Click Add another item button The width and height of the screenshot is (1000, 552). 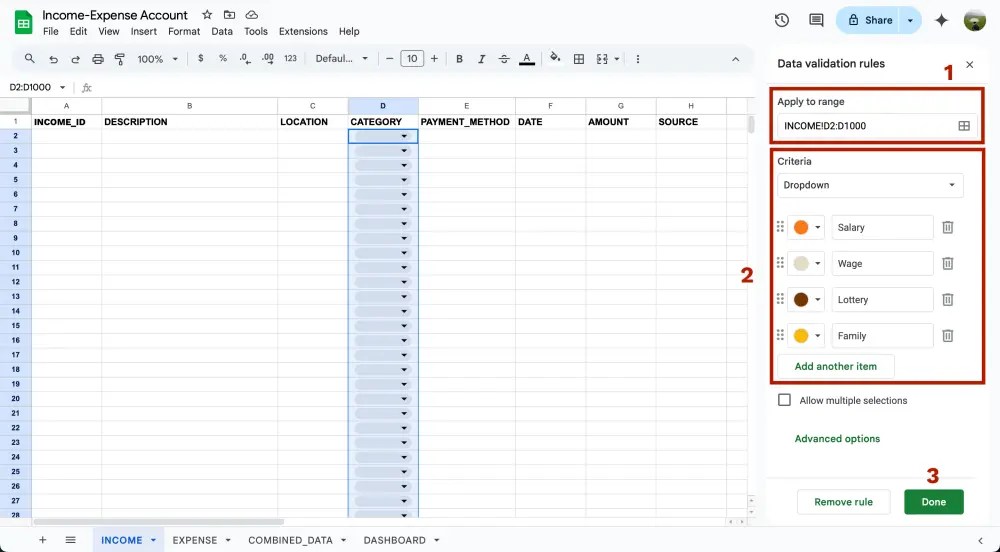pyautogui.click(x=835, y=366)
